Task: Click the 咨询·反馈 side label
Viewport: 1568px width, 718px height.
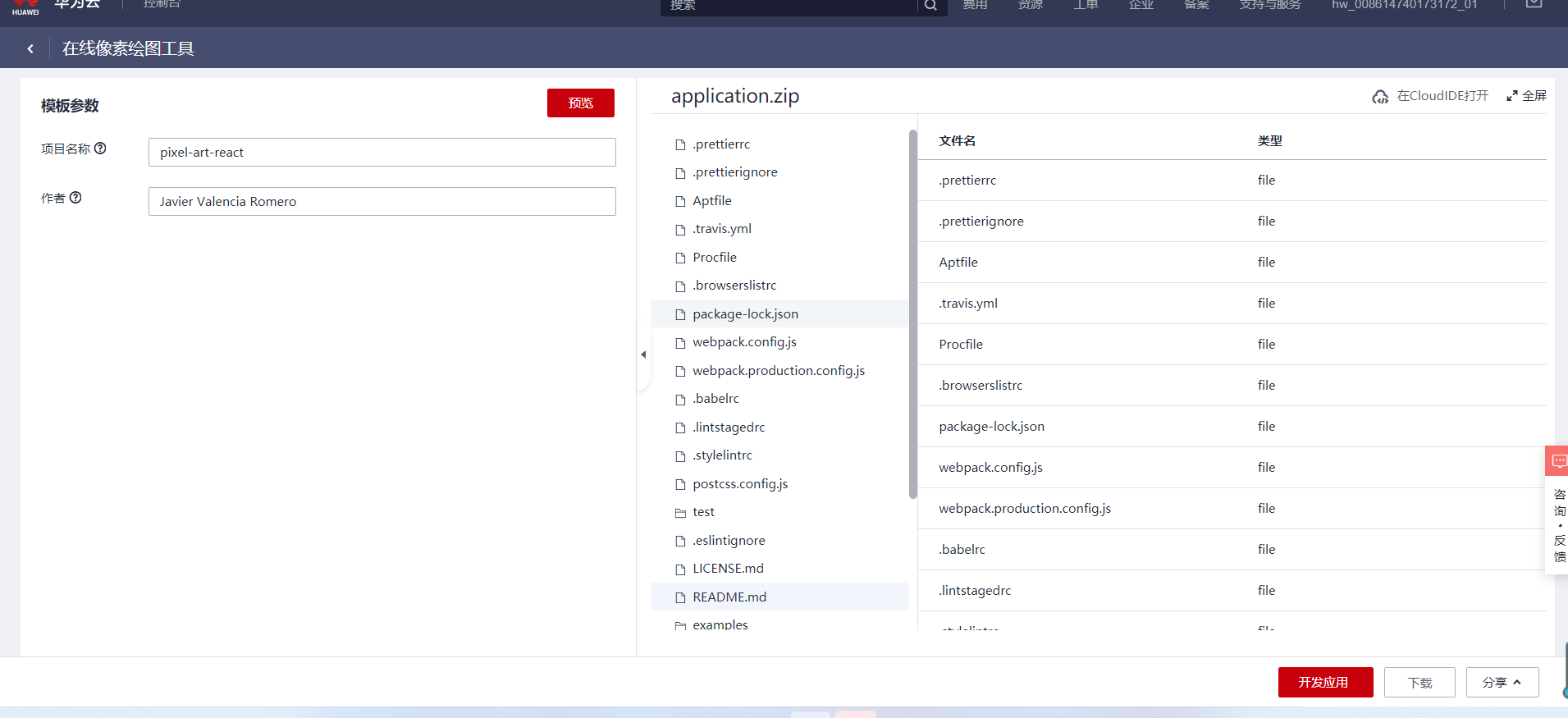Action: (x=1559, y=525)
